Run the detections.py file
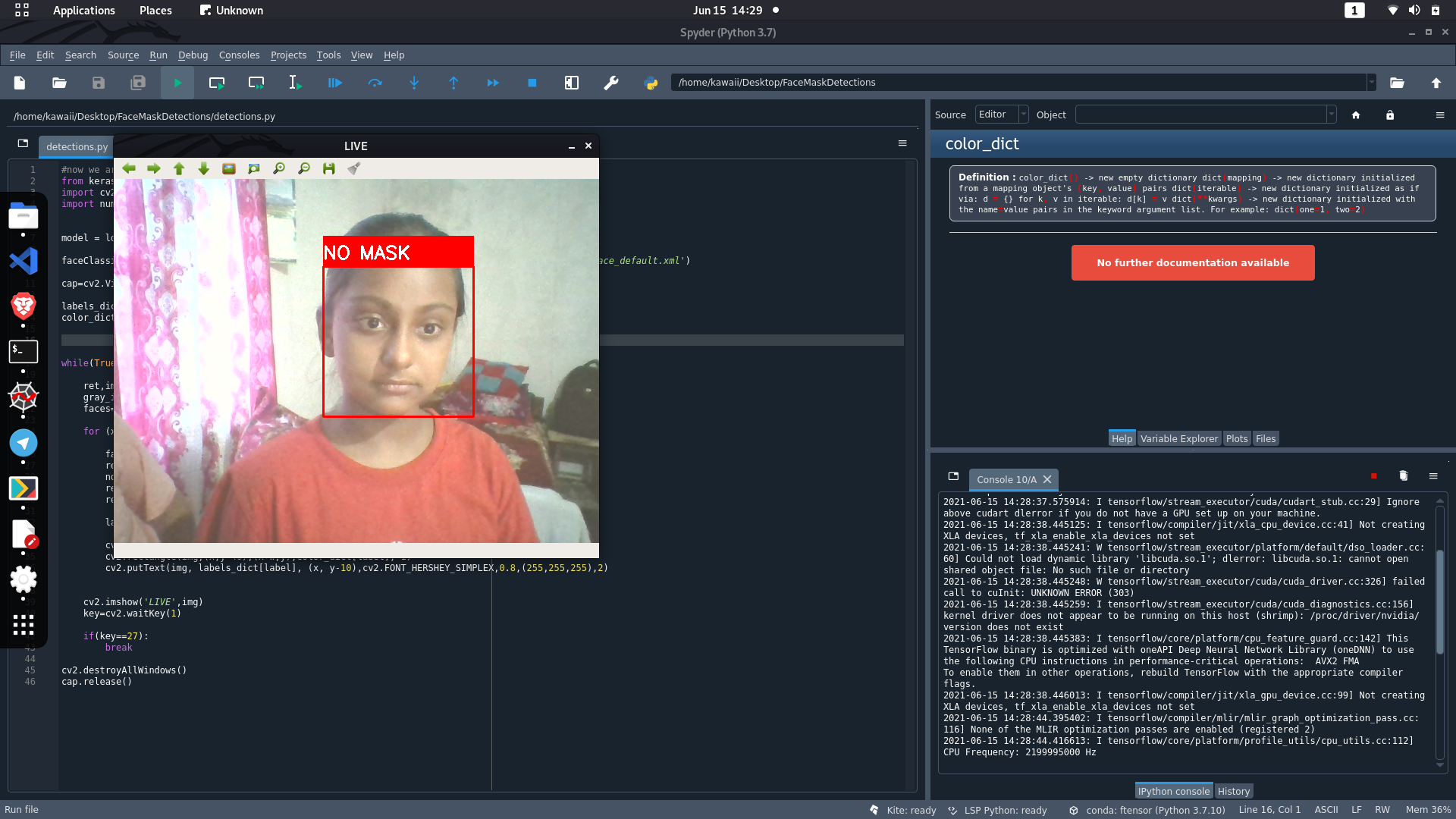1456x819 pixels. 177,83
